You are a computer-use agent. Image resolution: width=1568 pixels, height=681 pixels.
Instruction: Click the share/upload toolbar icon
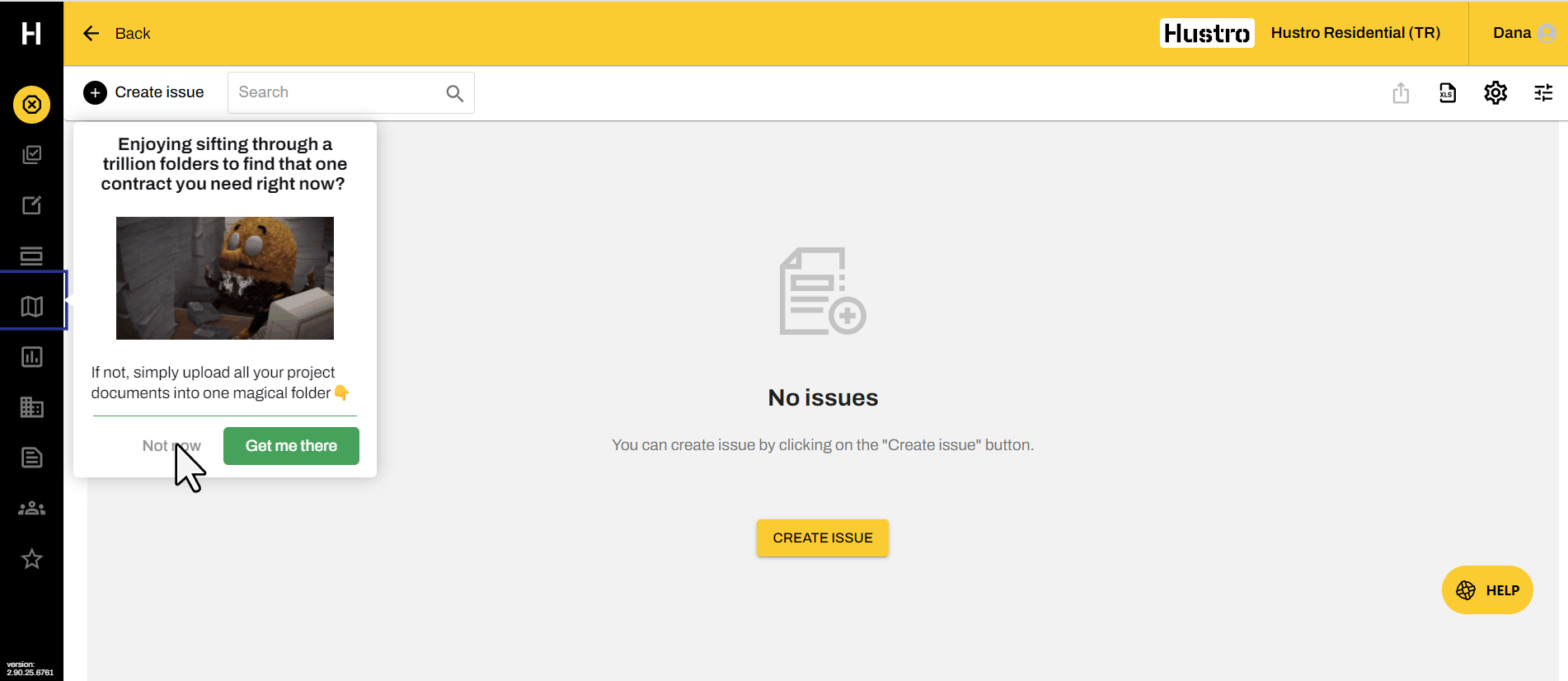(x=1401, y=93)
